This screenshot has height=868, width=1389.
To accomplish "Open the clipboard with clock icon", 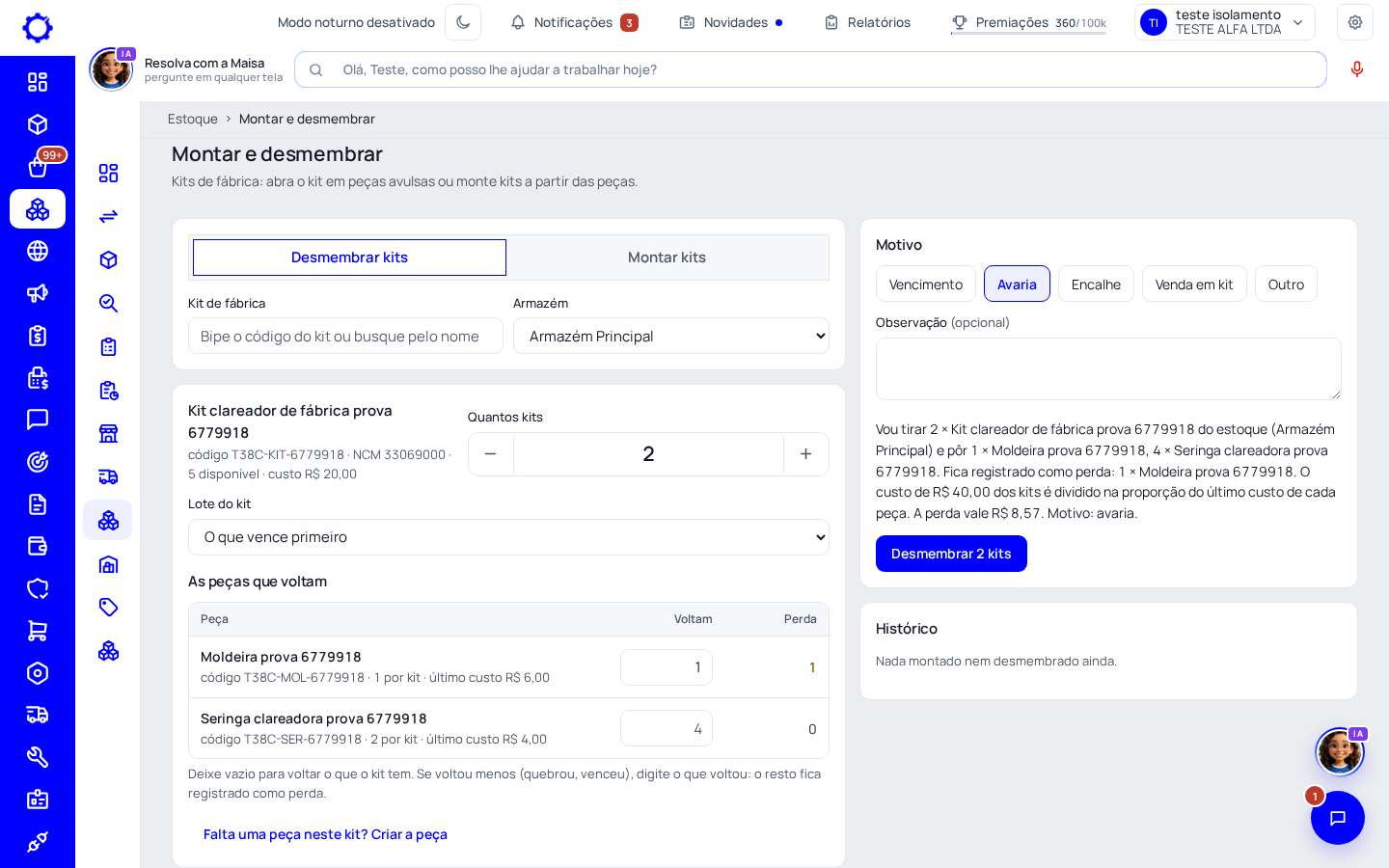I will (108, 390).
